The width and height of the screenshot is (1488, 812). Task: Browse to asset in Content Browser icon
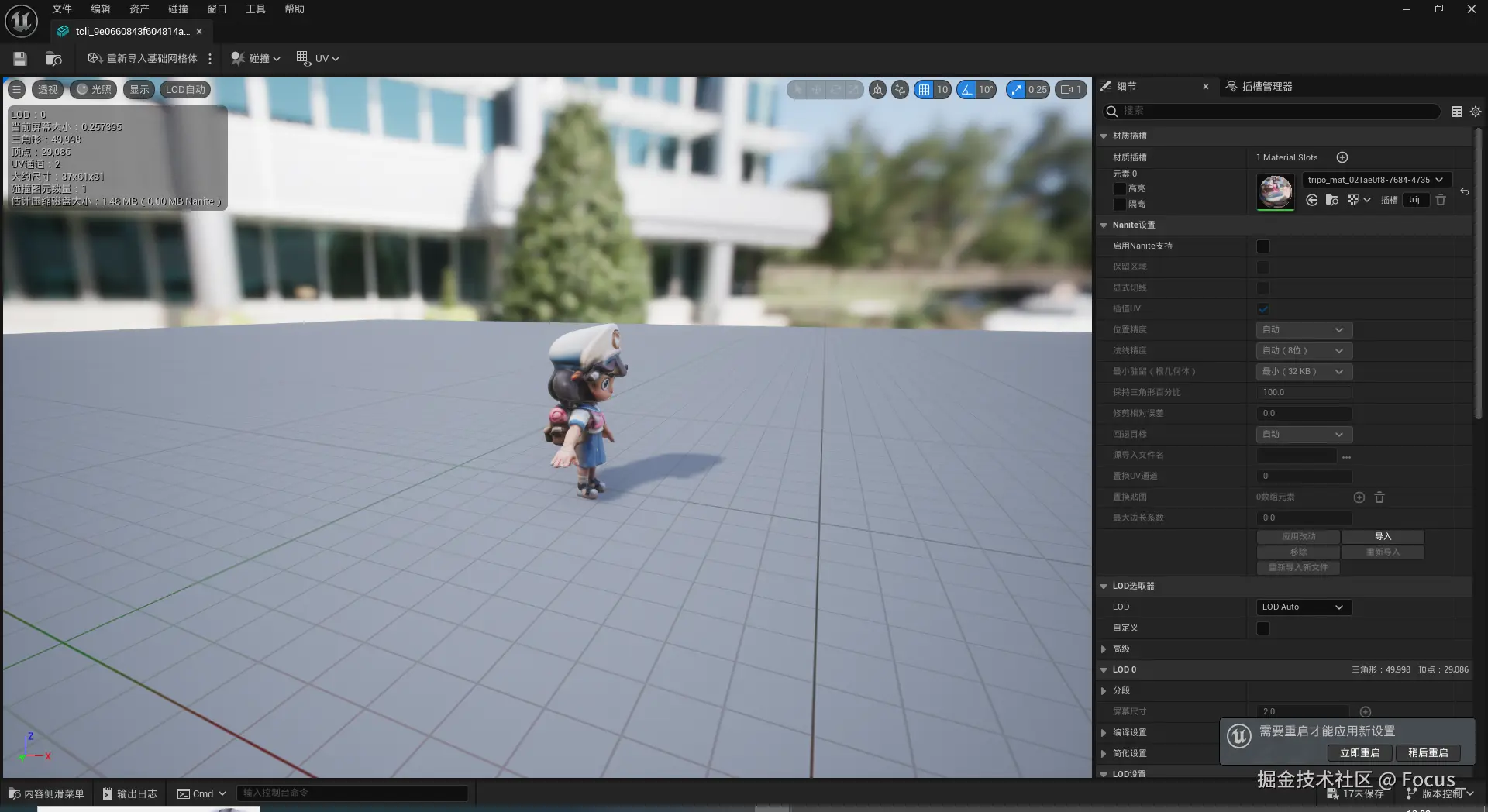53,59
